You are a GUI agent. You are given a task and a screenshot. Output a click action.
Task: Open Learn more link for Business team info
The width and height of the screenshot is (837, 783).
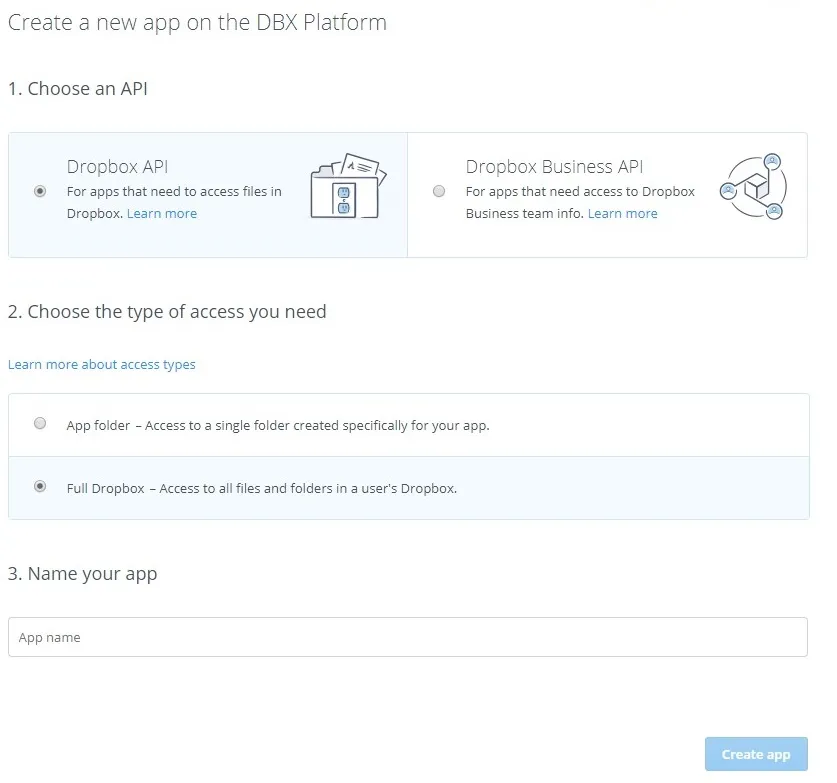pyautogui.click(x=622, y=214)
